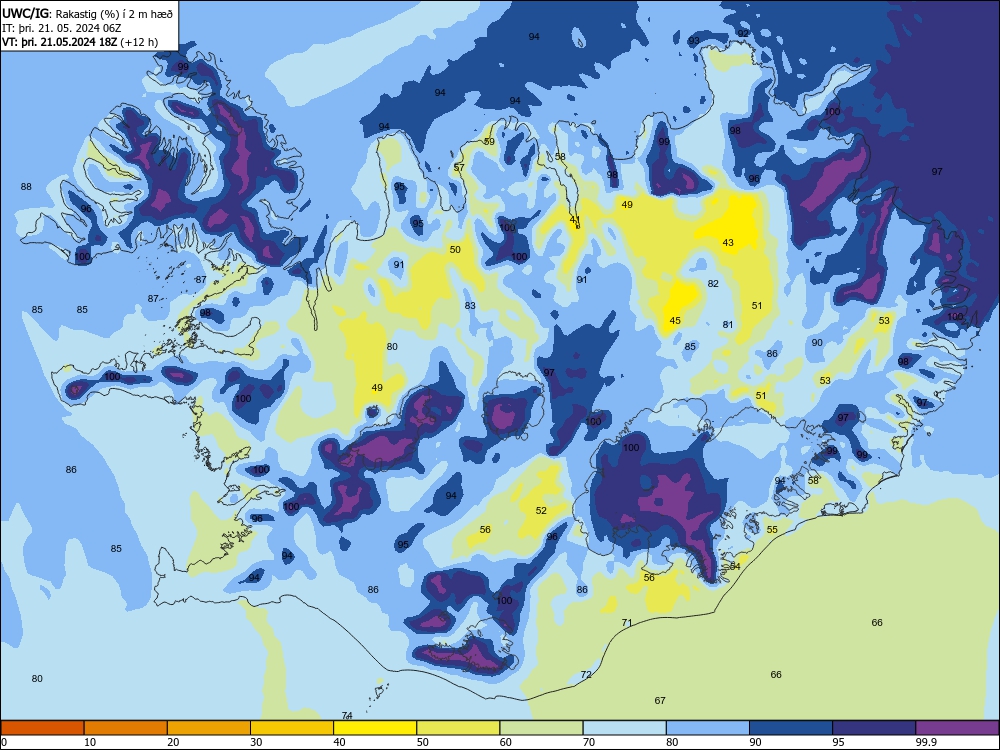Click the humidity value '59' on the north coast
The width and height of the screenshot is (1000, 750).
point(489,142)
